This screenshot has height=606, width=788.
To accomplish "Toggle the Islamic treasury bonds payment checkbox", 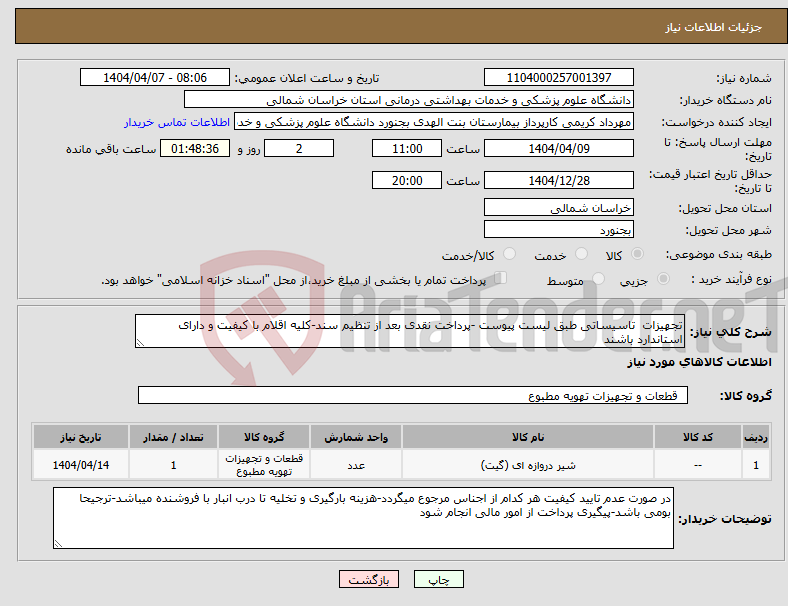I will (x=501, y=277).
